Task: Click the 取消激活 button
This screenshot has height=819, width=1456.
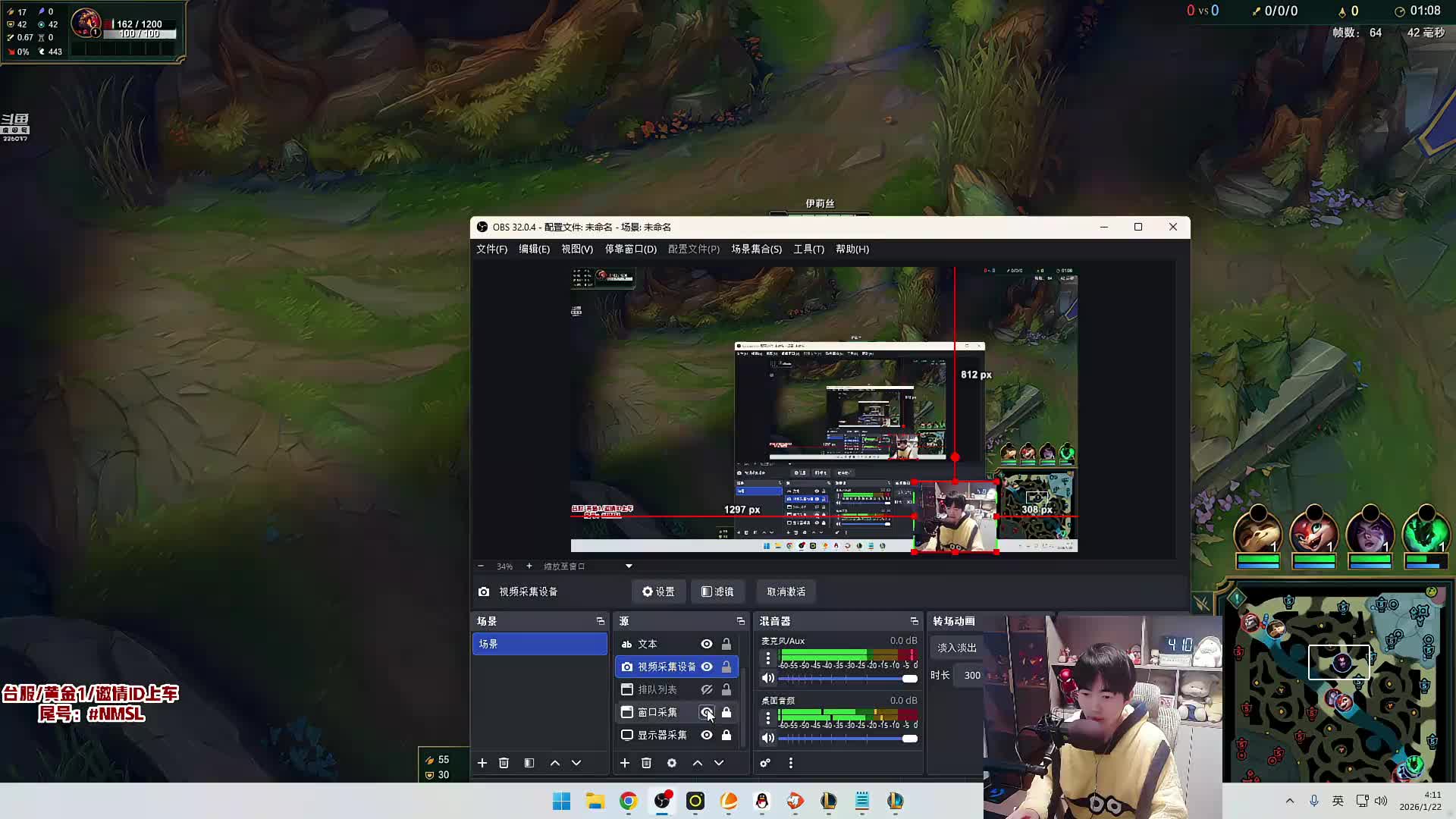Action: (x=786, y=591)
